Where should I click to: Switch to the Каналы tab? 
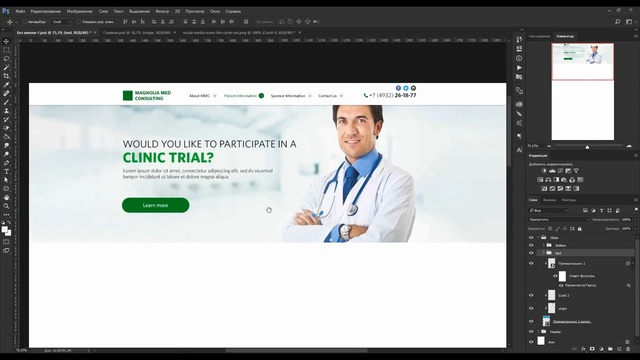tap(549, 200)
